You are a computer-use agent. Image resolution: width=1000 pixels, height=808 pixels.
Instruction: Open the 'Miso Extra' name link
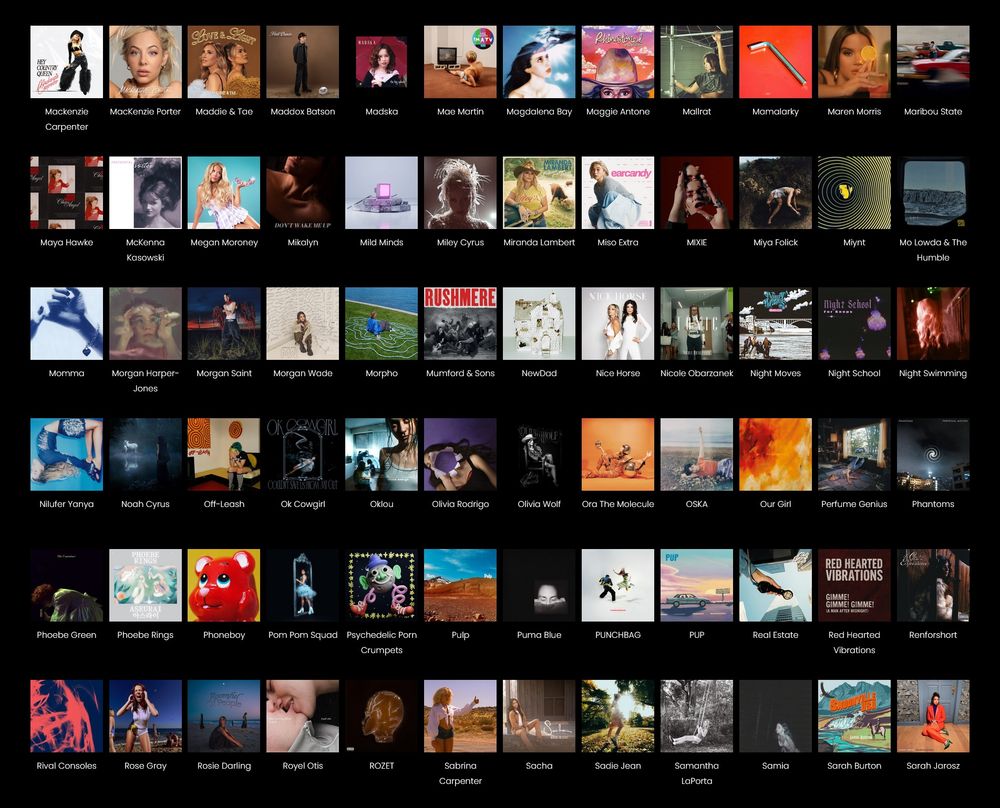618,242
